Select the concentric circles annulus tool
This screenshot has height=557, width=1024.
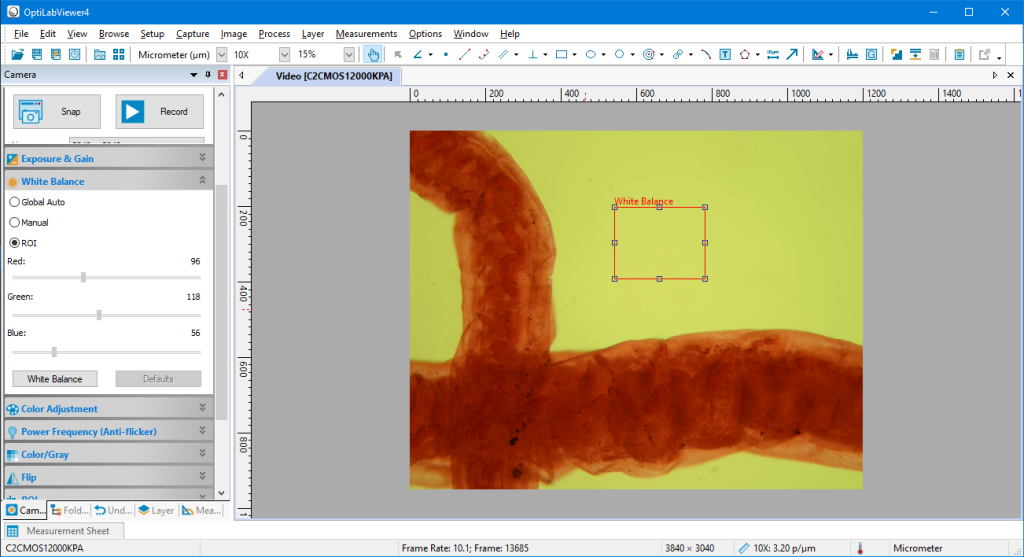(648, 54)
